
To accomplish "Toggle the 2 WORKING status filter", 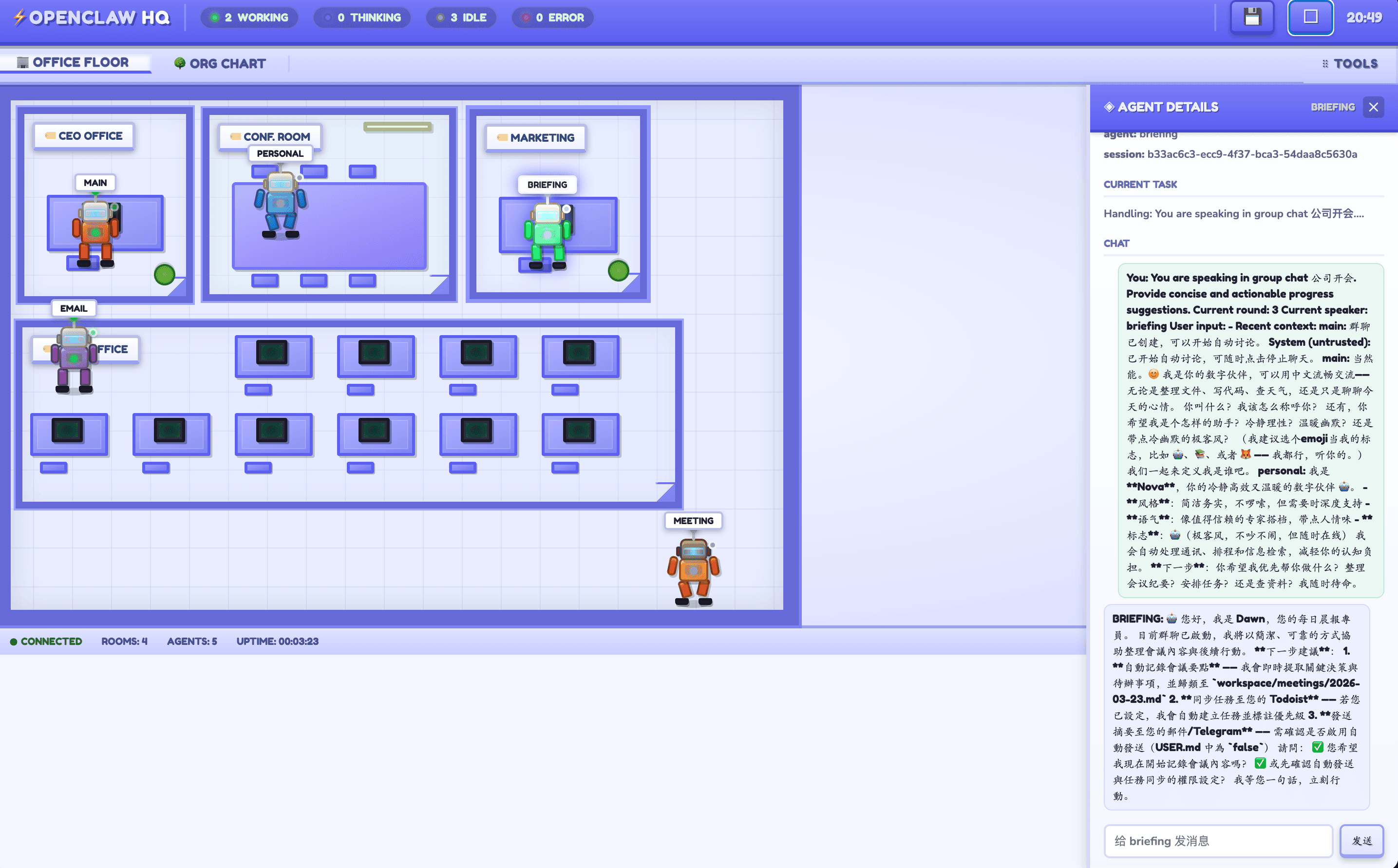I will click(x=249, y=18).
